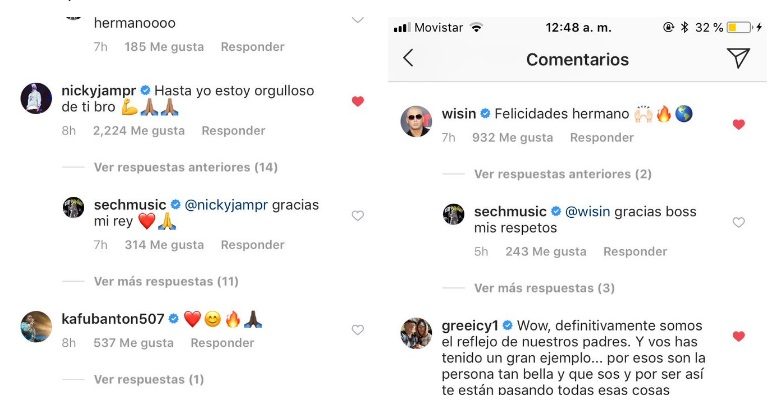774x417 pixels.
Task: Unlike nickyjampr's comment with red heart
Action: point(358,101)
